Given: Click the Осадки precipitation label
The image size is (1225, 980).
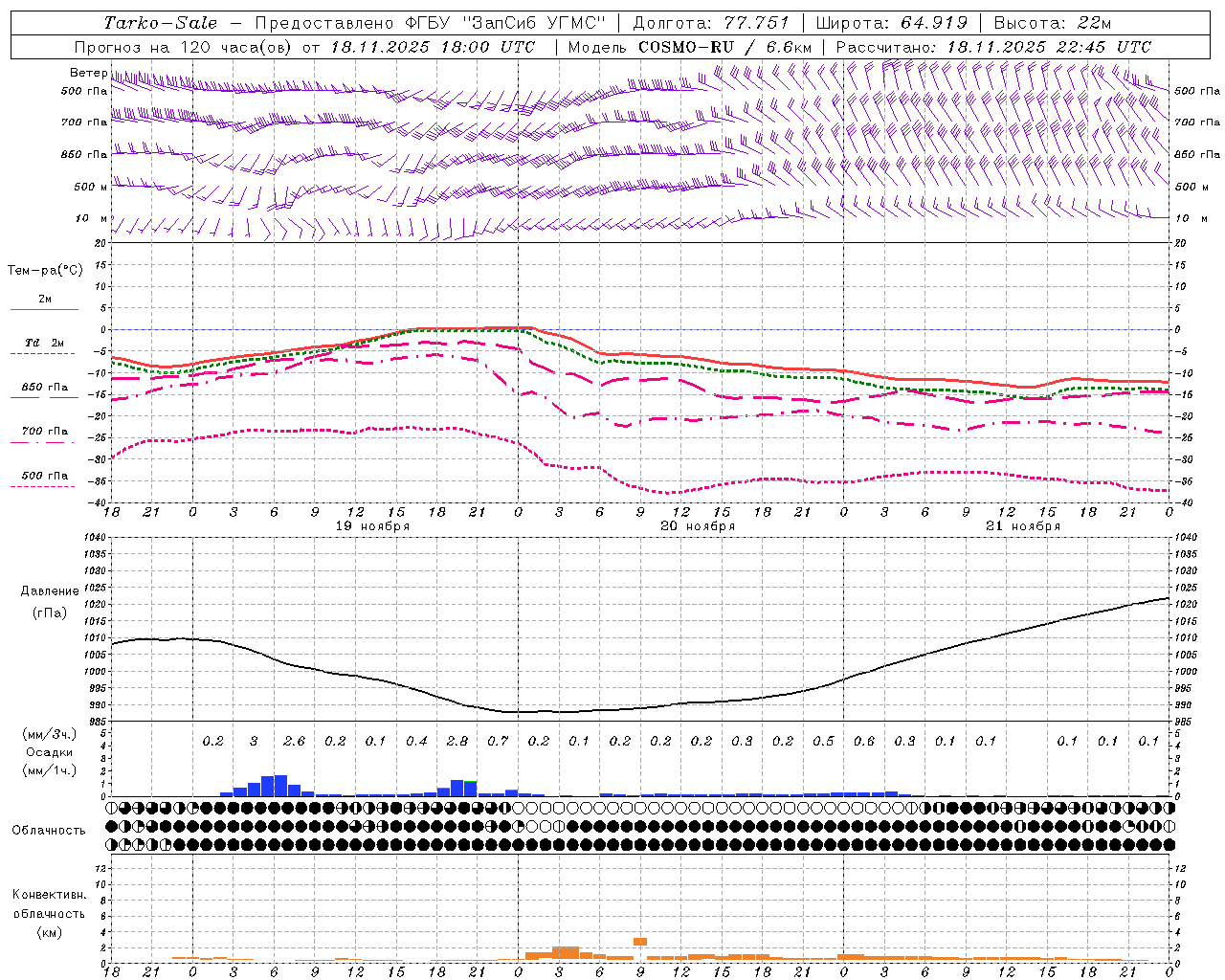Looking at the screenshot, I should [49, 752].
